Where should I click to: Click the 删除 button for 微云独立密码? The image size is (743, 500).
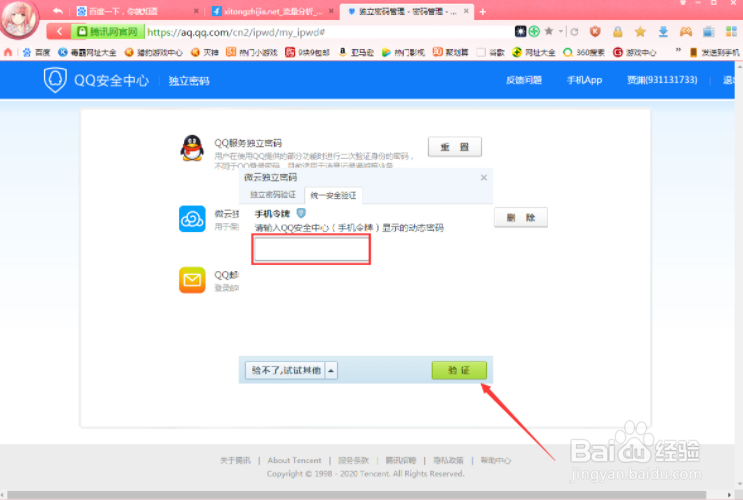click(521, 218)
